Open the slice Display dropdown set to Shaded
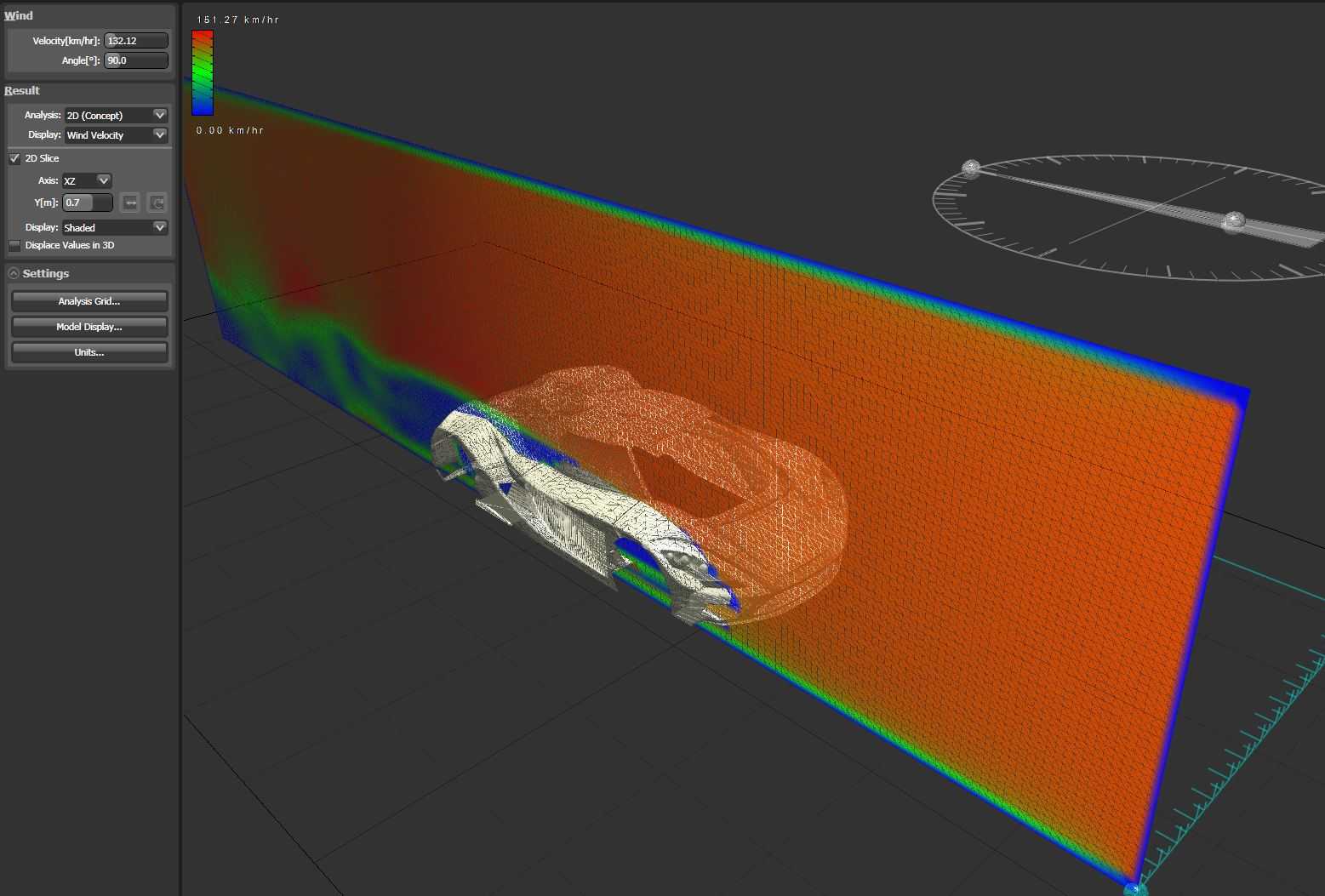The image size is (1325, 896). coord(115,227)
